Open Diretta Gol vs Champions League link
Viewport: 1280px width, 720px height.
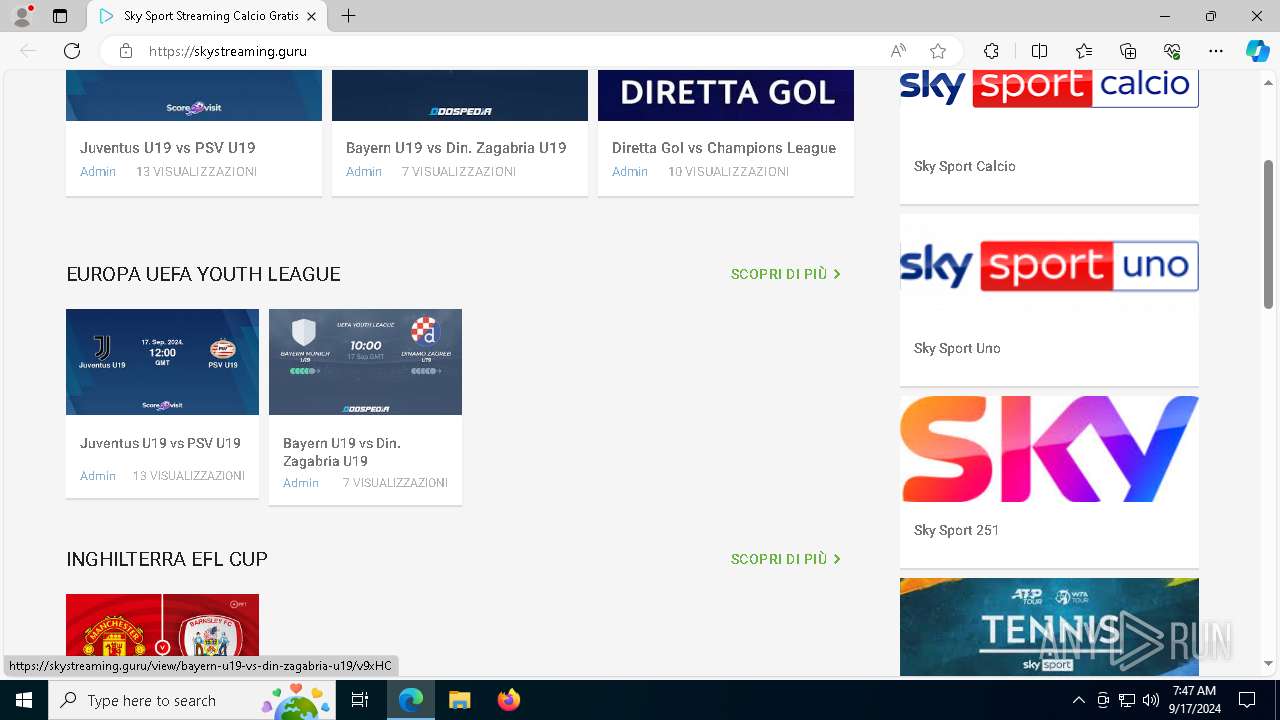point(724,148)
